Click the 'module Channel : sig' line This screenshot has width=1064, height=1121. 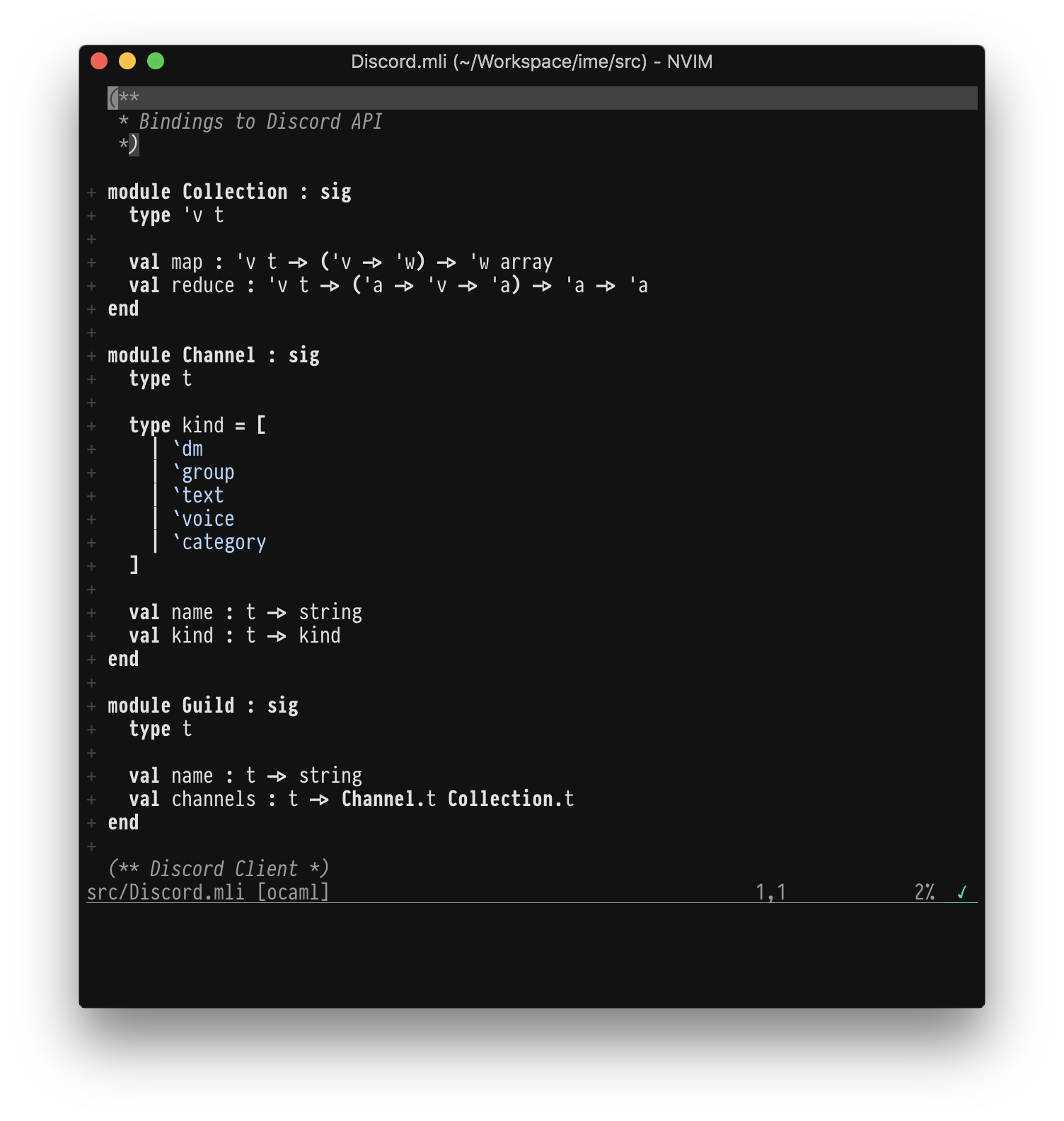tap(214, 356)
